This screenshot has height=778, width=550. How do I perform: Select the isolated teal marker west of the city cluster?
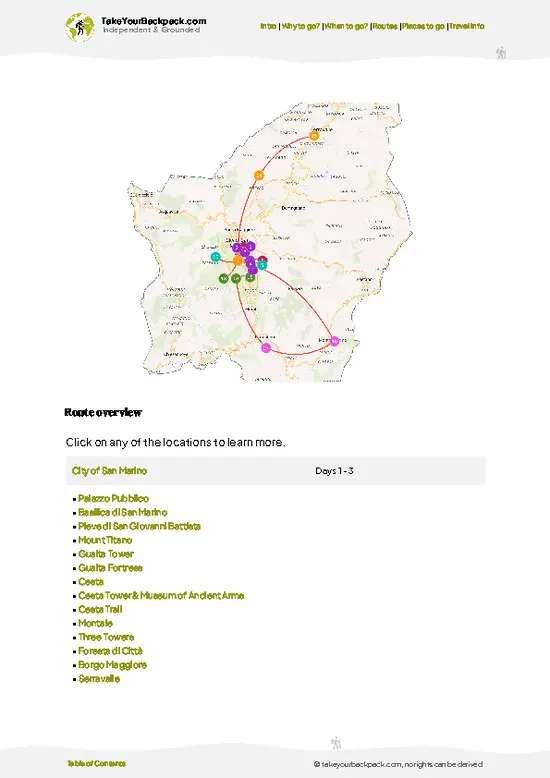215,257
